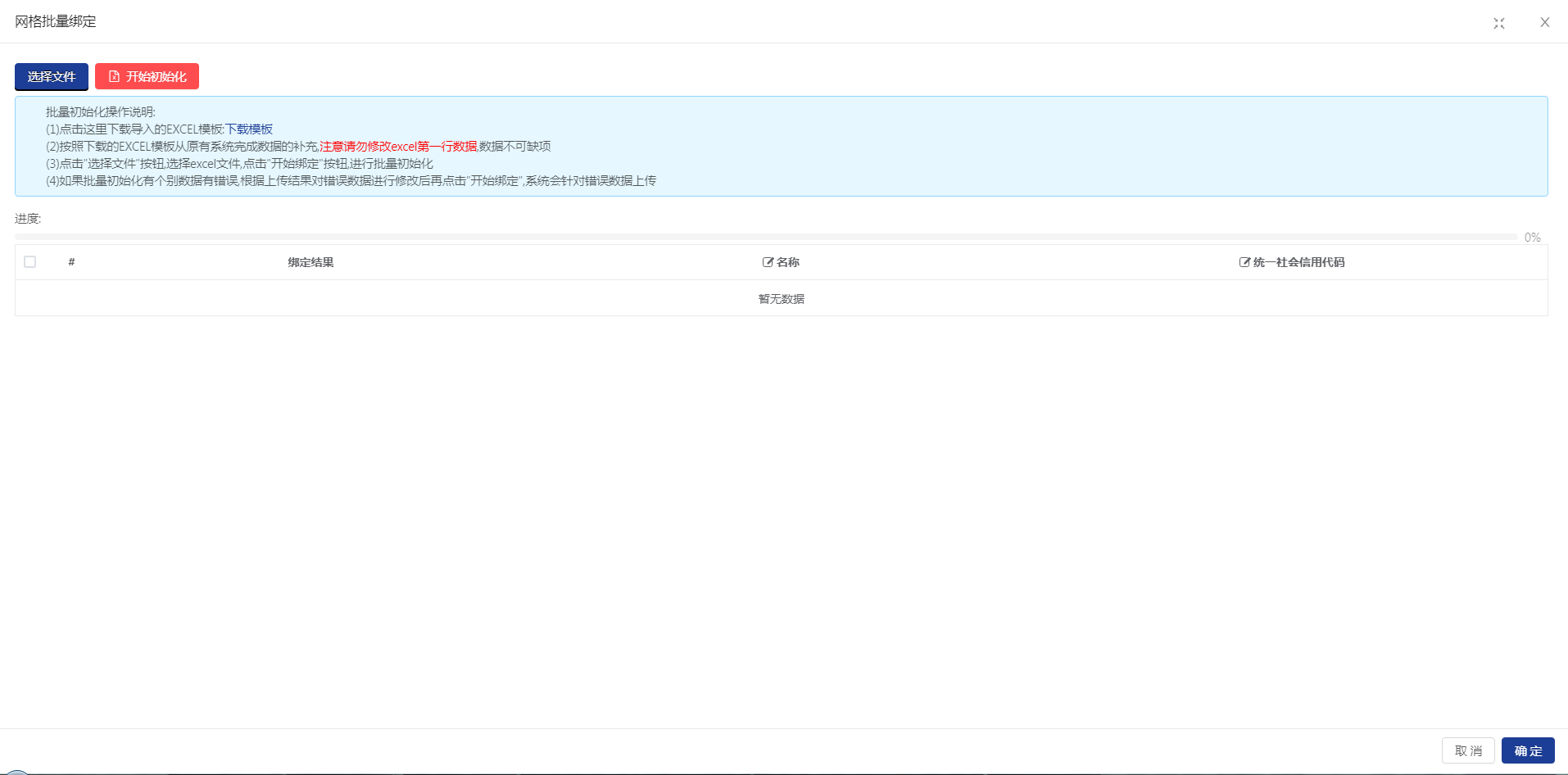This screenshot has height=775, width=1568.
Task: Click instruction step (4) about error data
Action: click(x=351, y=181)
